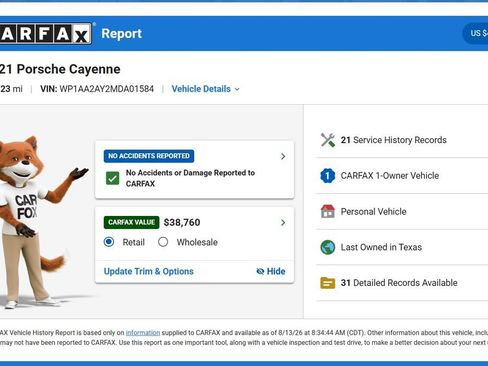The image size is (488, 366).
Task: Select the Wholesale radio button
Action: coord(163,242)
